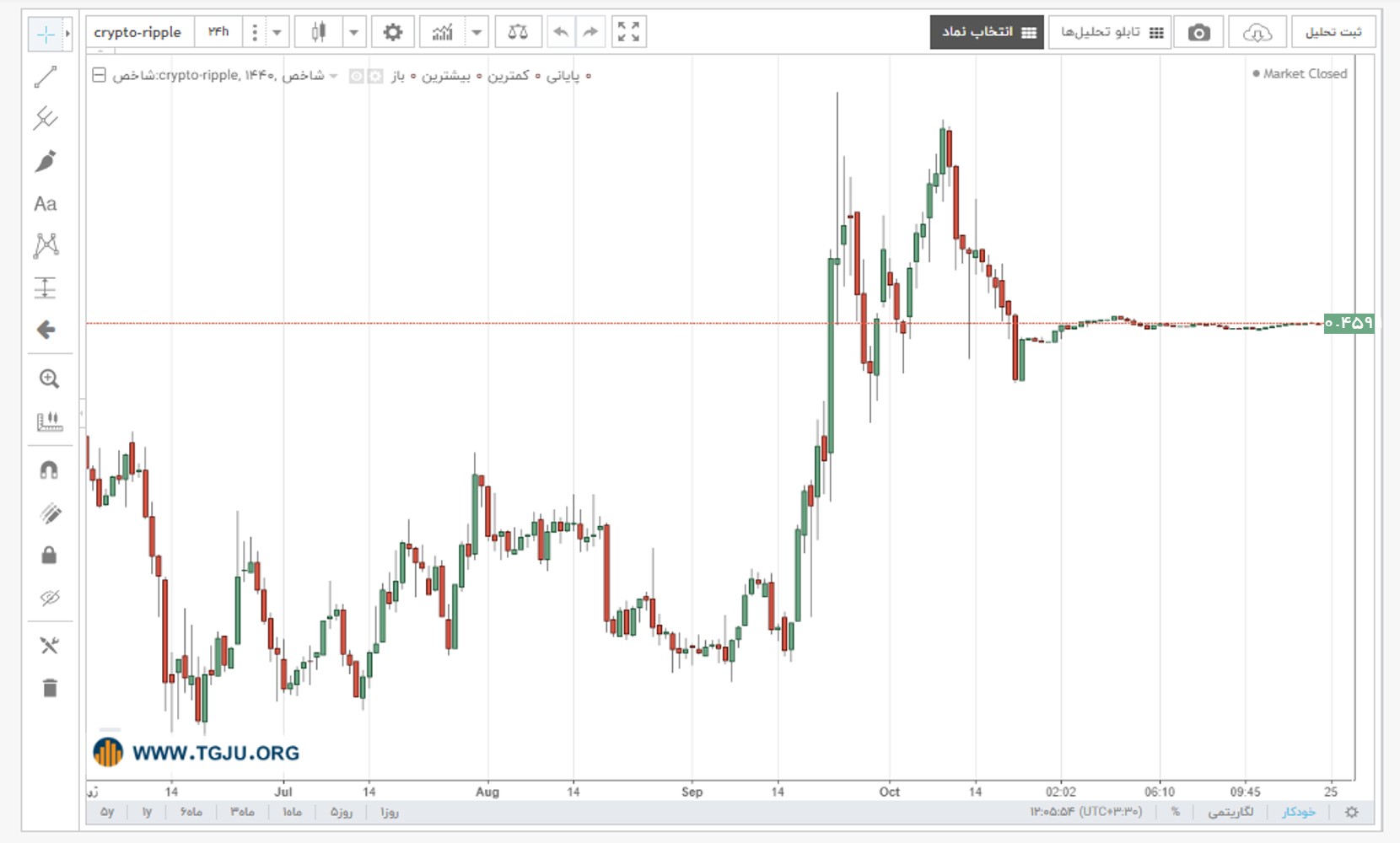Select the brush drawing tool
This screenshot has width=1400, height=843.
[x=46, y=161]
